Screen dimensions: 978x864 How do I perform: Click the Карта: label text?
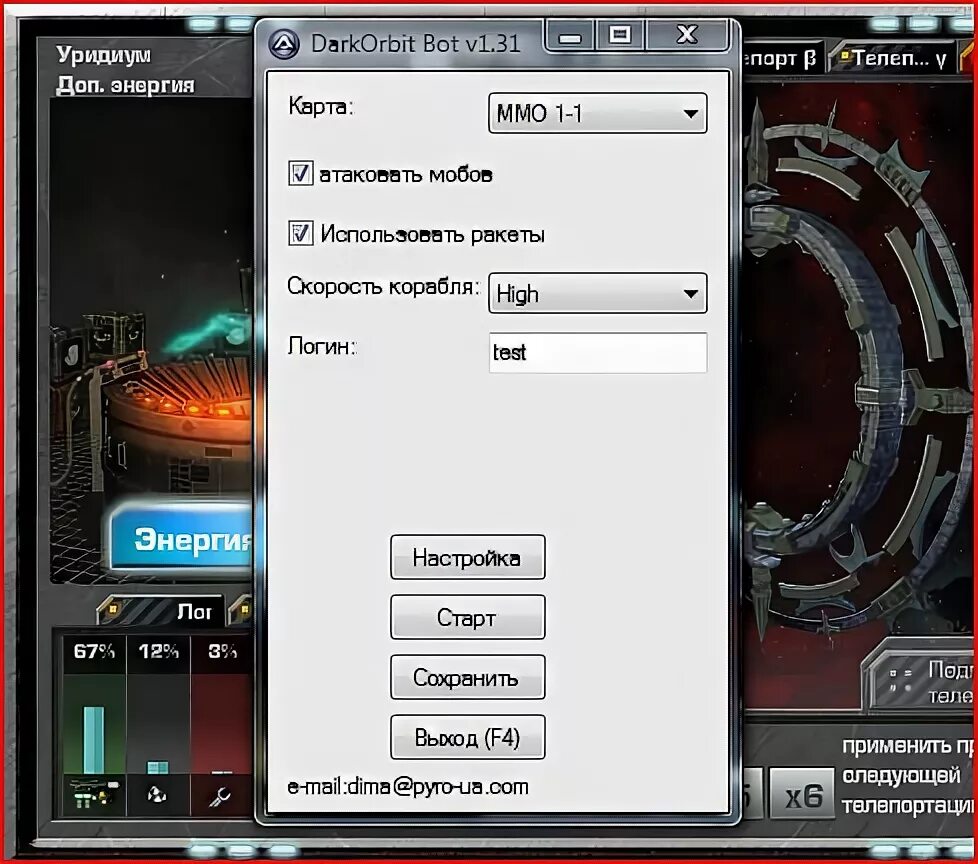point(321,107)
